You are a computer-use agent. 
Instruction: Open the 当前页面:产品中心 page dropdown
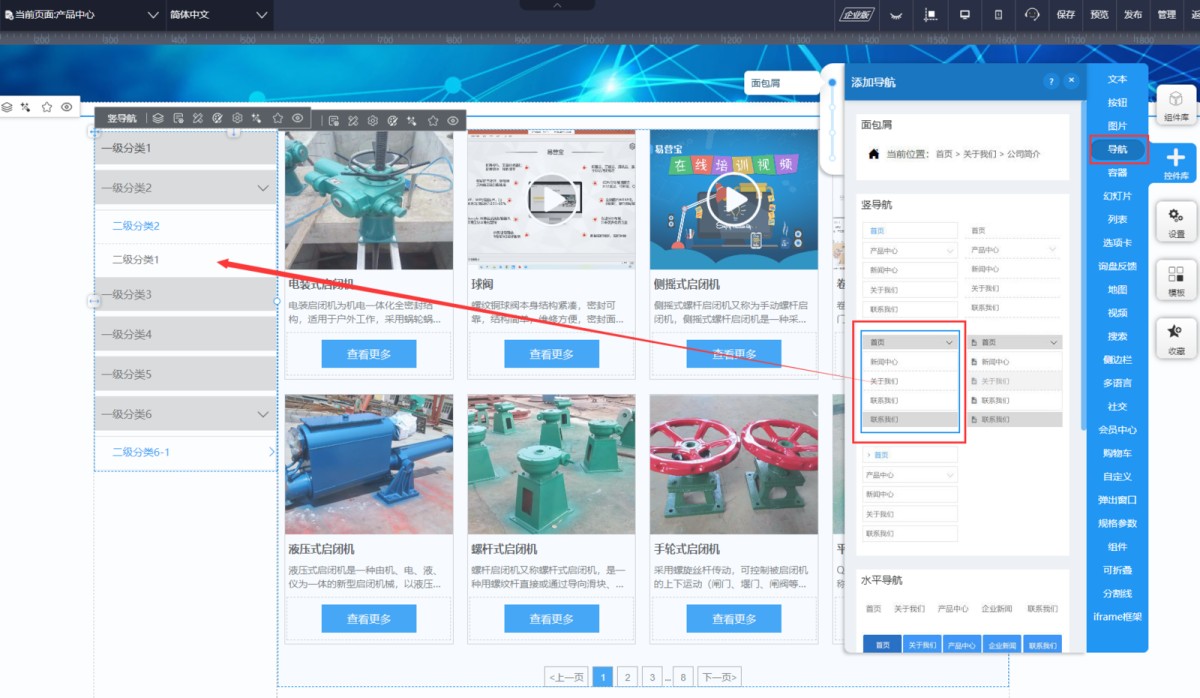pos(82,15)
